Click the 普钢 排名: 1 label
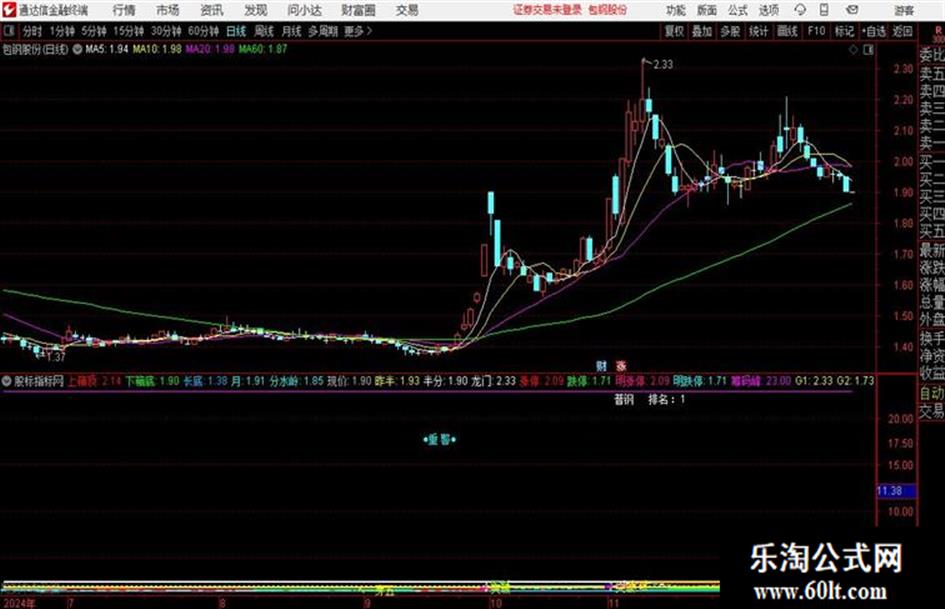Viewport: 945px width, 609px height. click(x=649, y=399)
